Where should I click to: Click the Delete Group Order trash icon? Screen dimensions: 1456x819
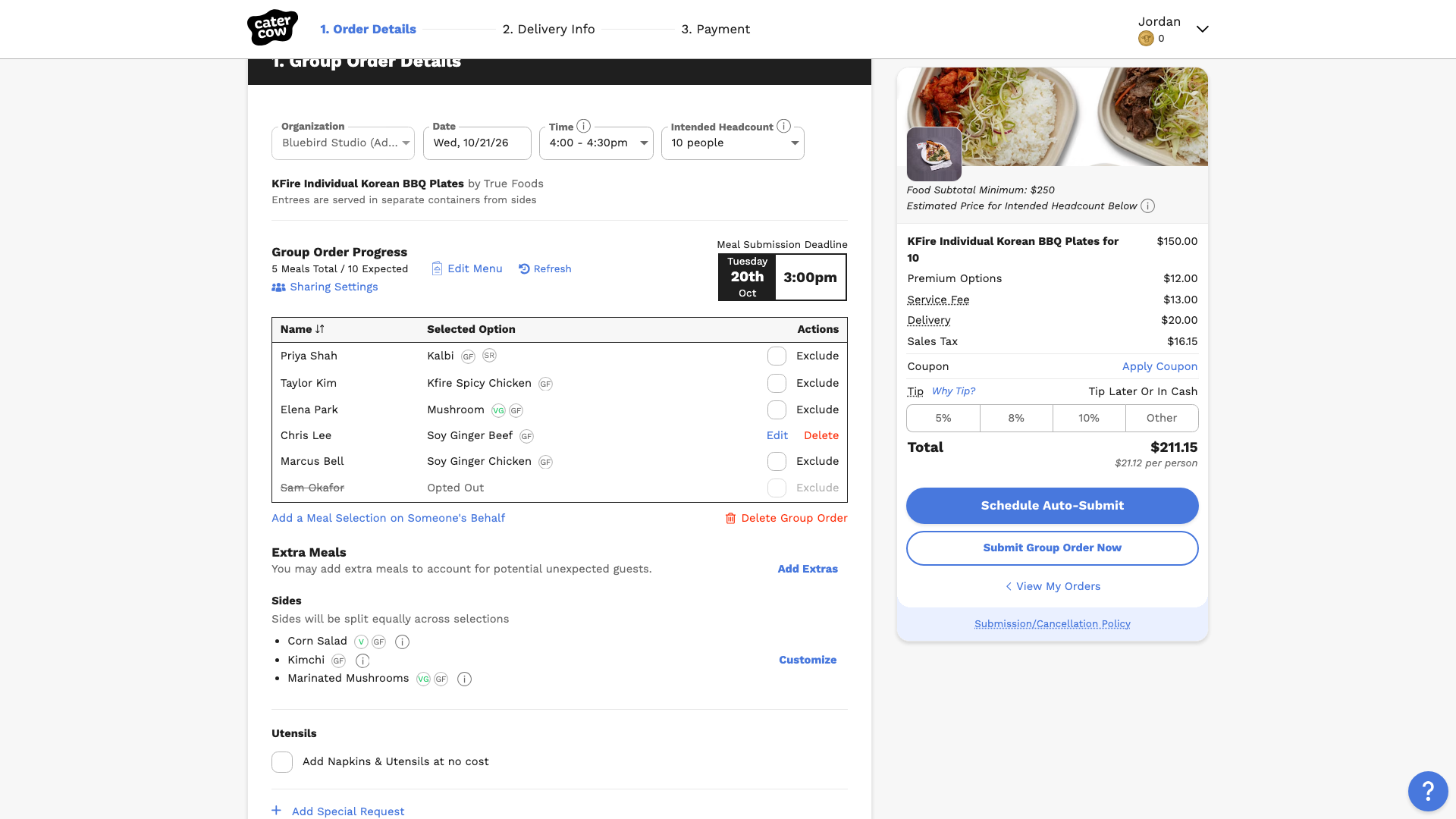click(730, 518)
